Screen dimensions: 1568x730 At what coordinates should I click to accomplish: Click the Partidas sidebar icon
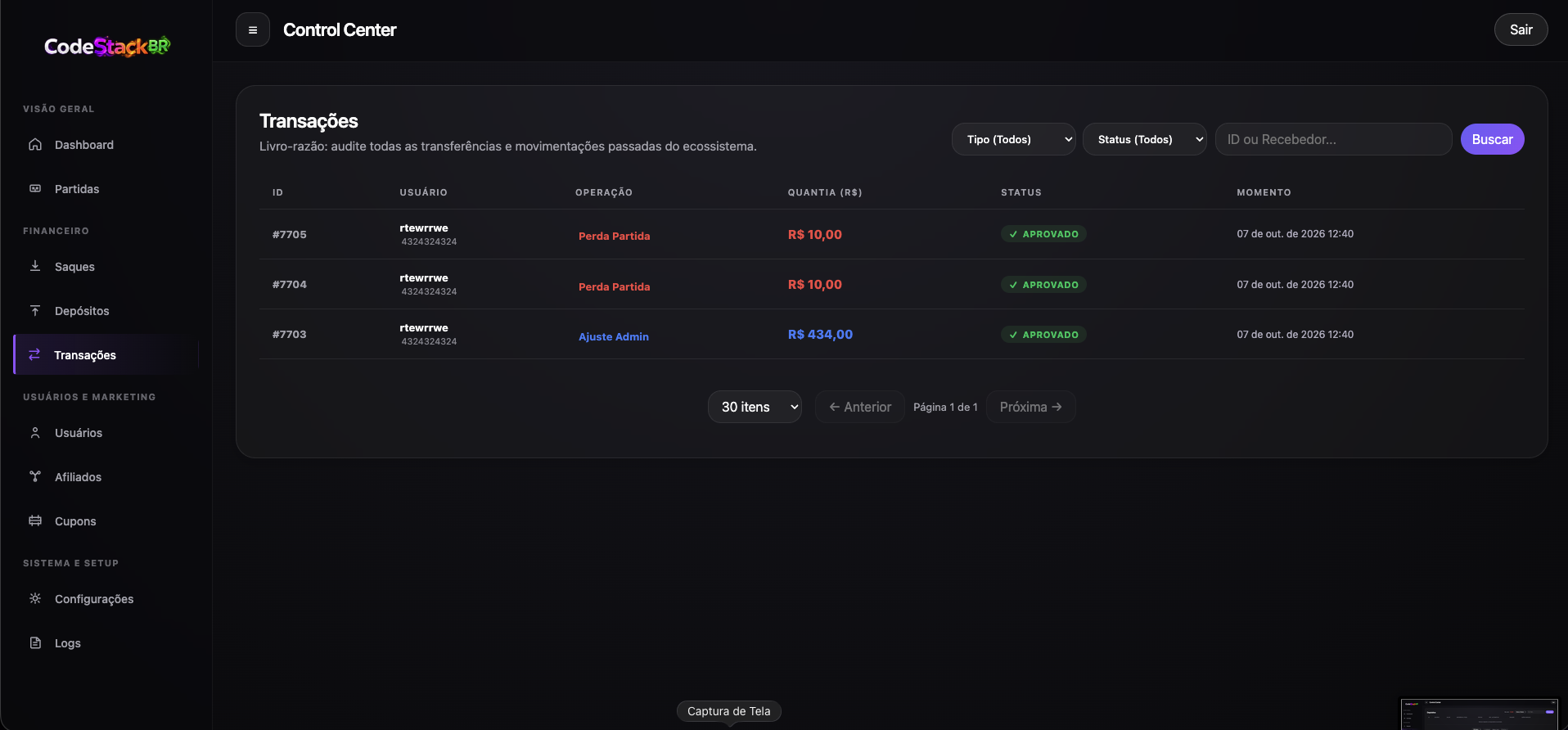pyautogui.click(x=35, y=189)
